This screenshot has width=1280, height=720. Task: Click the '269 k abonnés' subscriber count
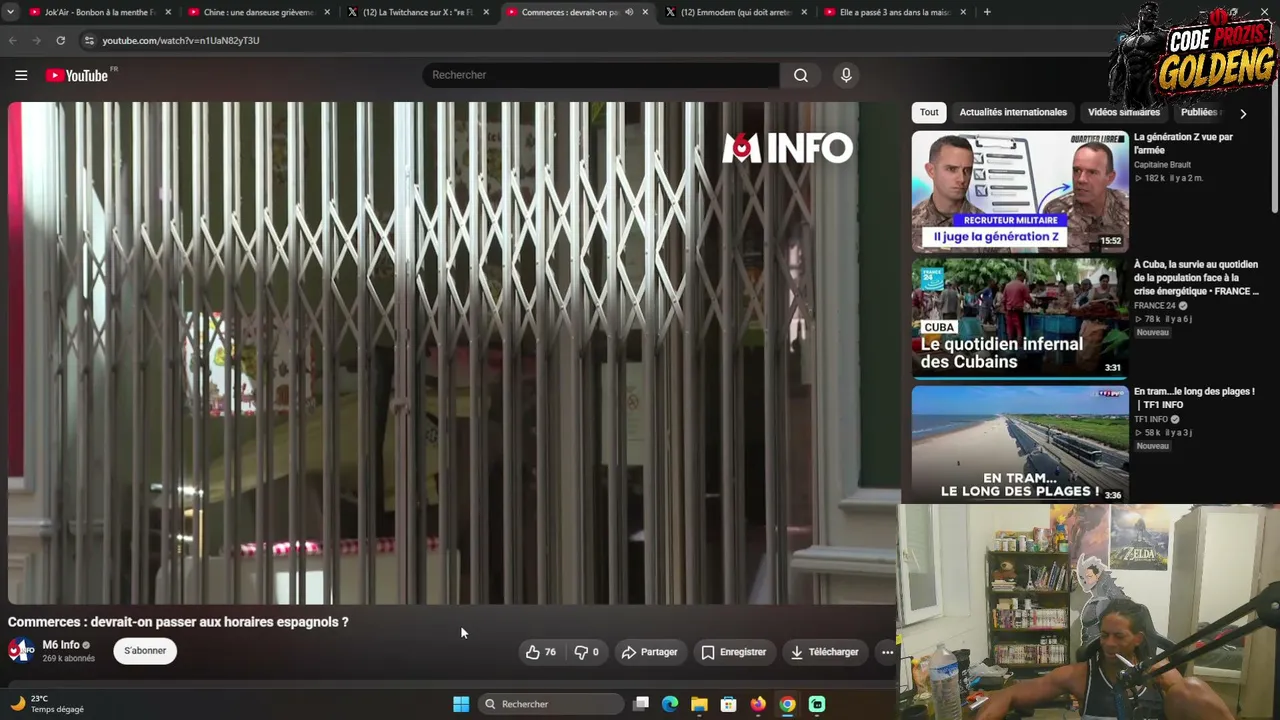[69, 659]
